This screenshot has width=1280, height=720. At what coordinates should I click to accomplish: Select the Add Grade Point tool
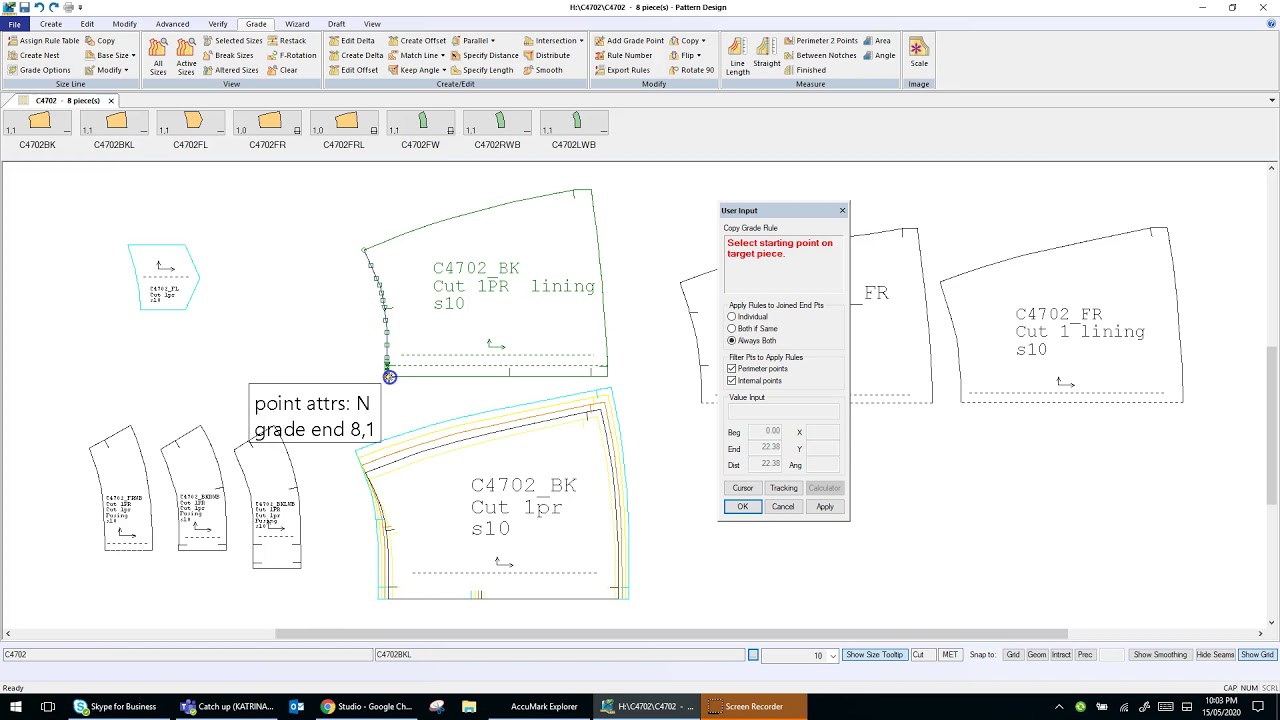coord(629,41)
